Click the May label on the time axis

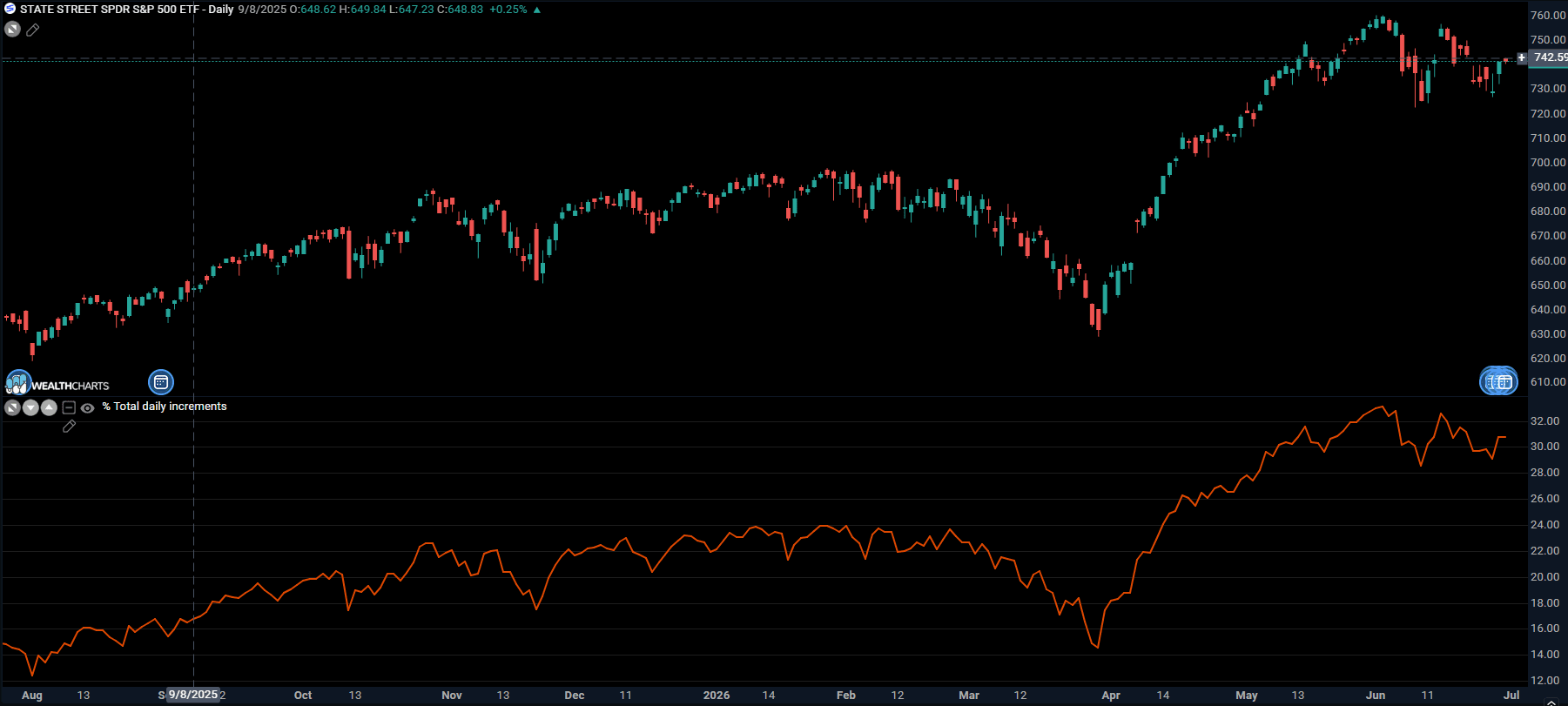click(x=1247, y=696)
